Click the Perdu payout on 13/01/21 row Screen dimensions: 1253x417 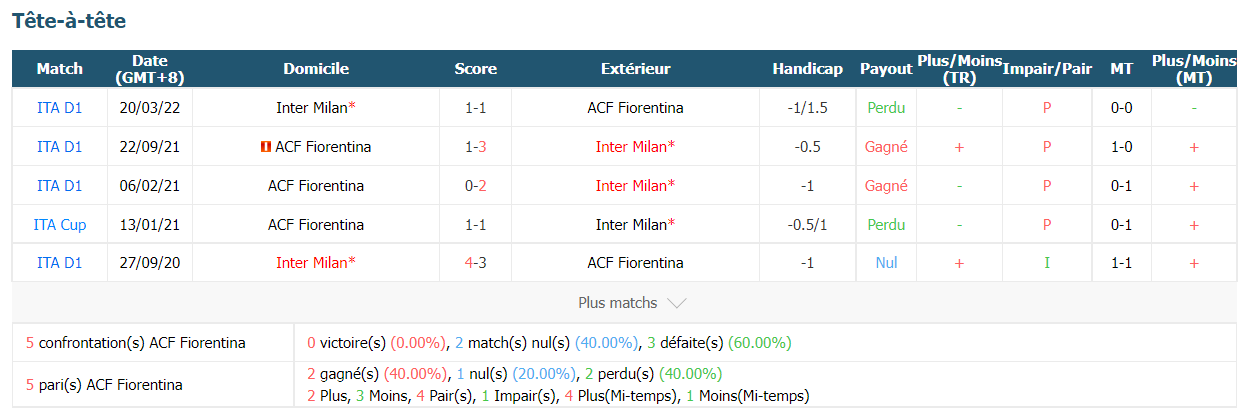[886, 225]
